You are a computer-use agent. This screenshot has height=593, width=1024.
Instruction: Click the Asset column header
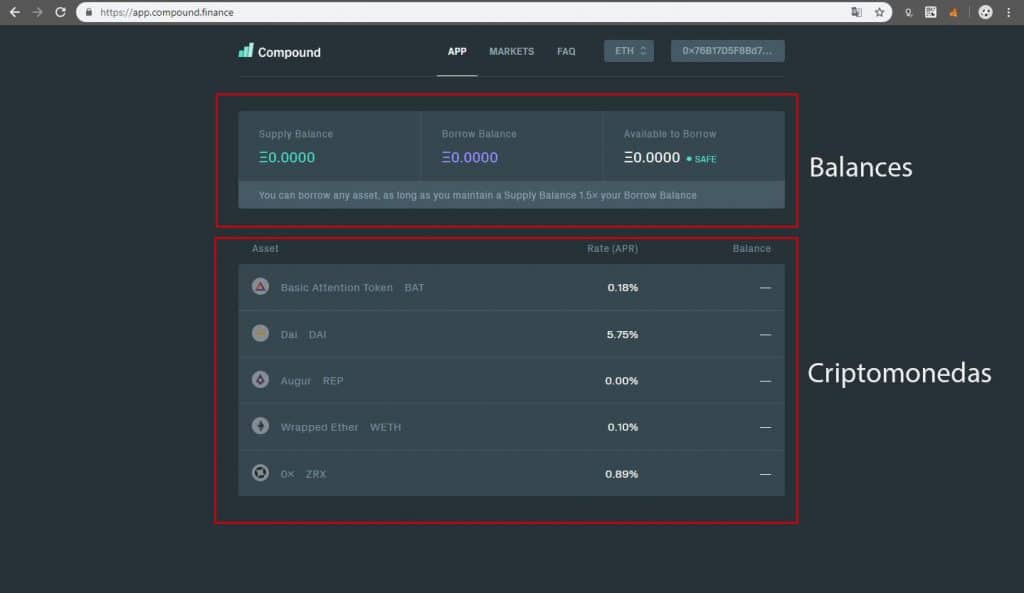click(x=265, y=248)
